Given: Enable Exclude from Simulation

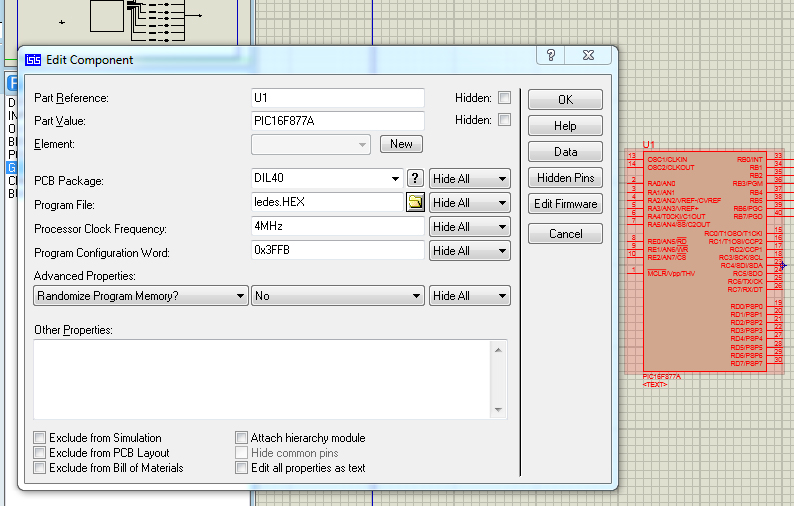Looking at the screenshot, I should point(39,437).
